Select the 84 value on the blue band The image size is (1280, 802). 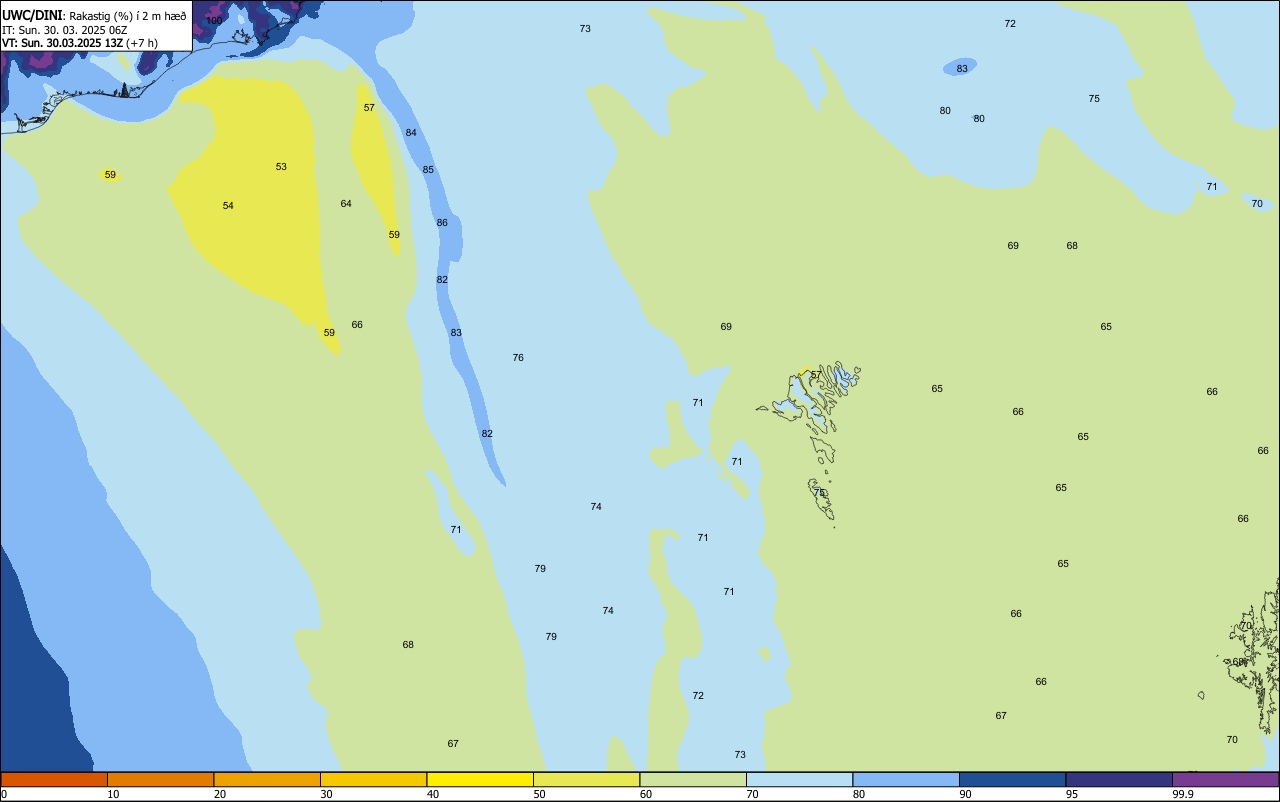411,133
